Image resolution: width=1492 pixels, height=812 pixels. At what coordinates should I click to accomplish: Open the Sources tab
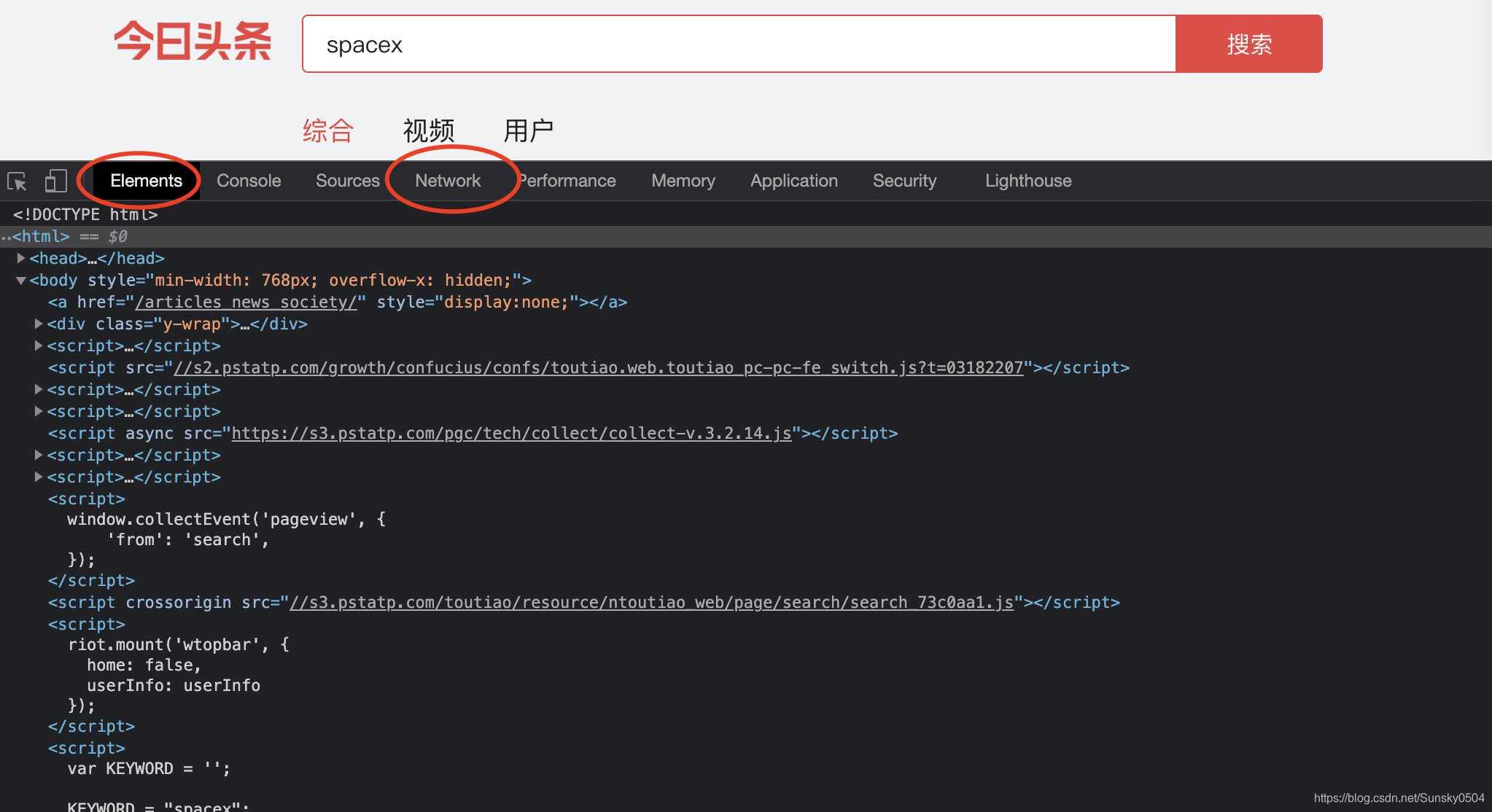[348, 181]
